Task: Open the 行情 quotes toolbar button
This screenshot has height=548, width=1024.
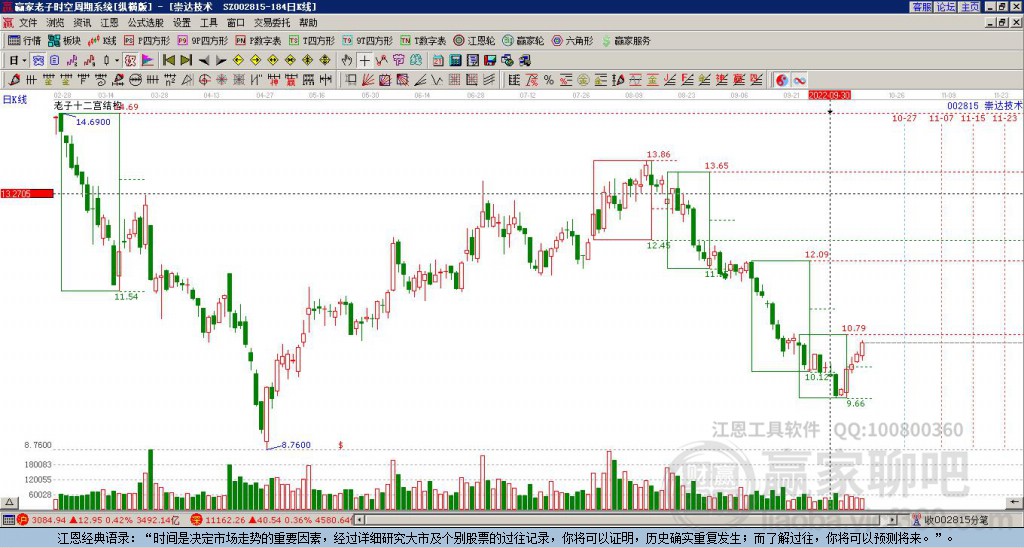Action: tap(24, 40)
